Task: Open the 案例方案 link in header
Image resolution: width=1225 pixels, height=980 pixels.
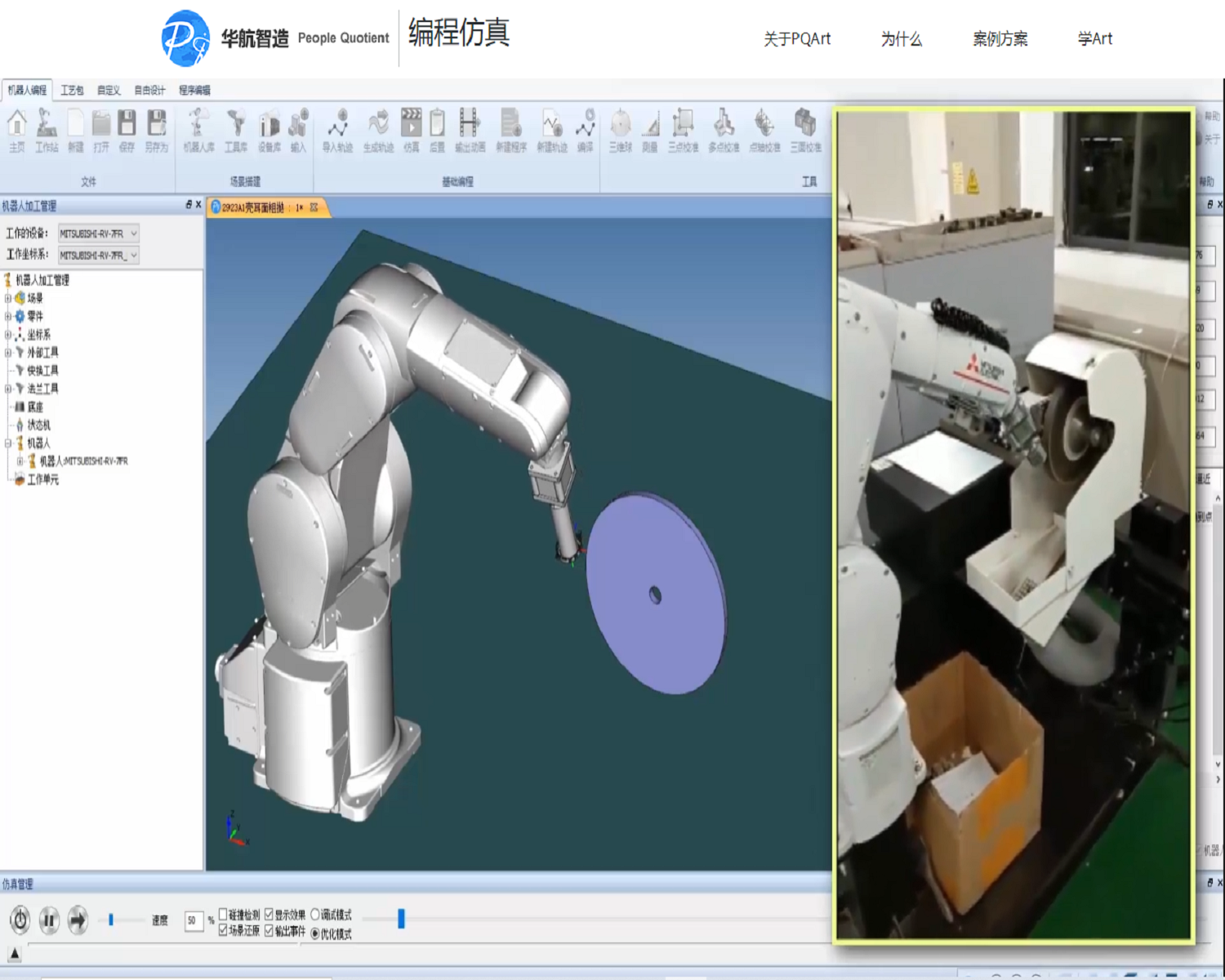Action: click(x=1000, y=38)
